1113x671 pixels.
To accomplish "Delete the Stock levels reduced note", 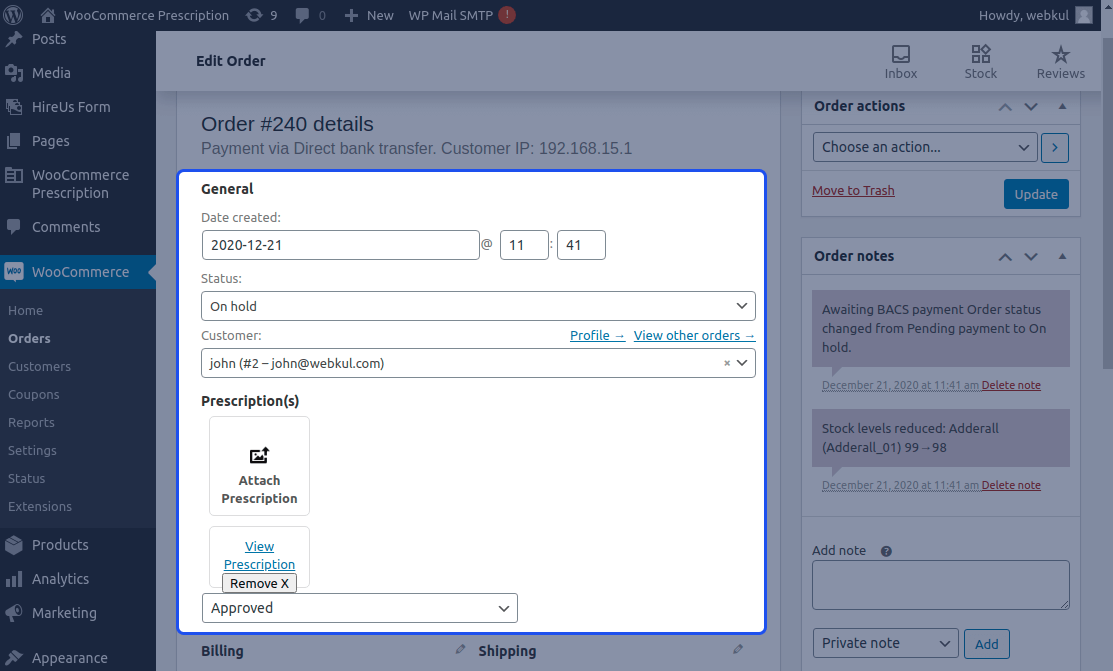I will pyautogui.click(x=1011, y=485).
